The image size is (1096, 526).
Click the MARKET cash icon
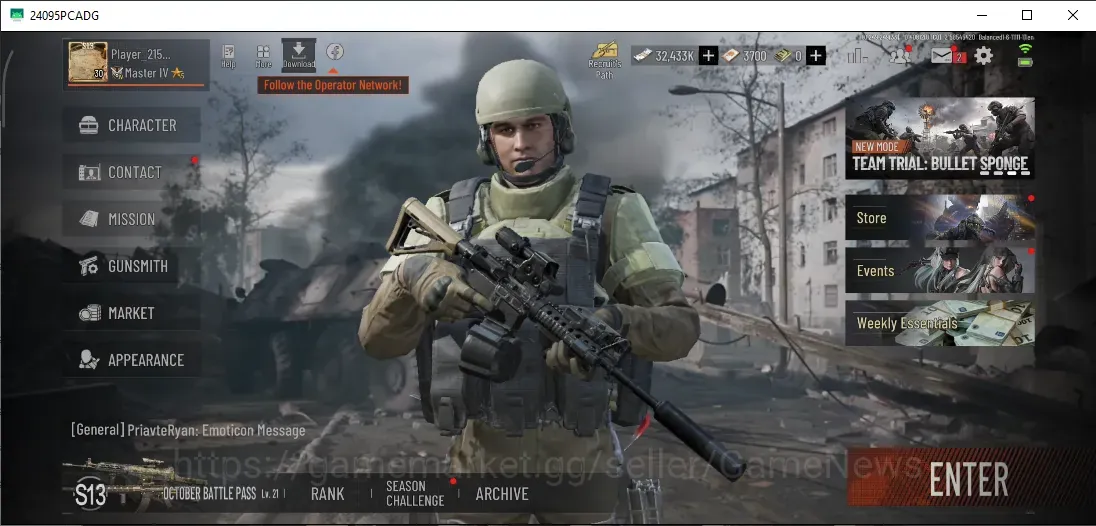pyautogui.click(x=89, y=313)
